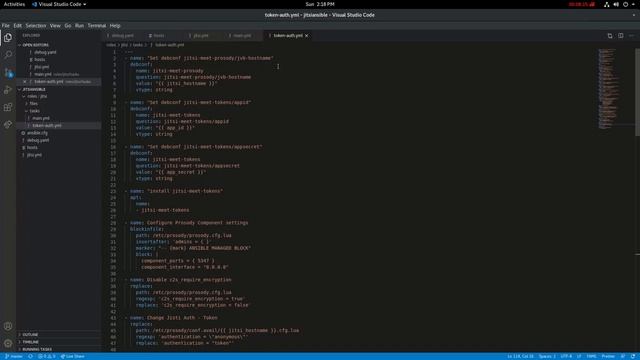
Task: Open the Source Control view
Action: (x=8, y=73)
